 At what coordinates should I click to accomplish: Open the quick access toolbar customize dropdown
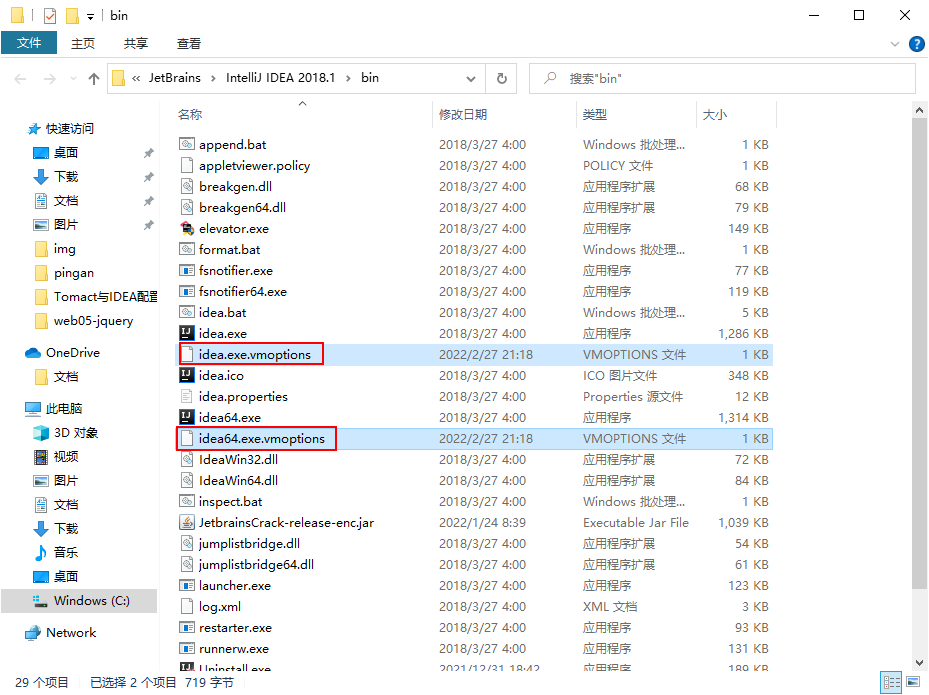pos(90,17)
